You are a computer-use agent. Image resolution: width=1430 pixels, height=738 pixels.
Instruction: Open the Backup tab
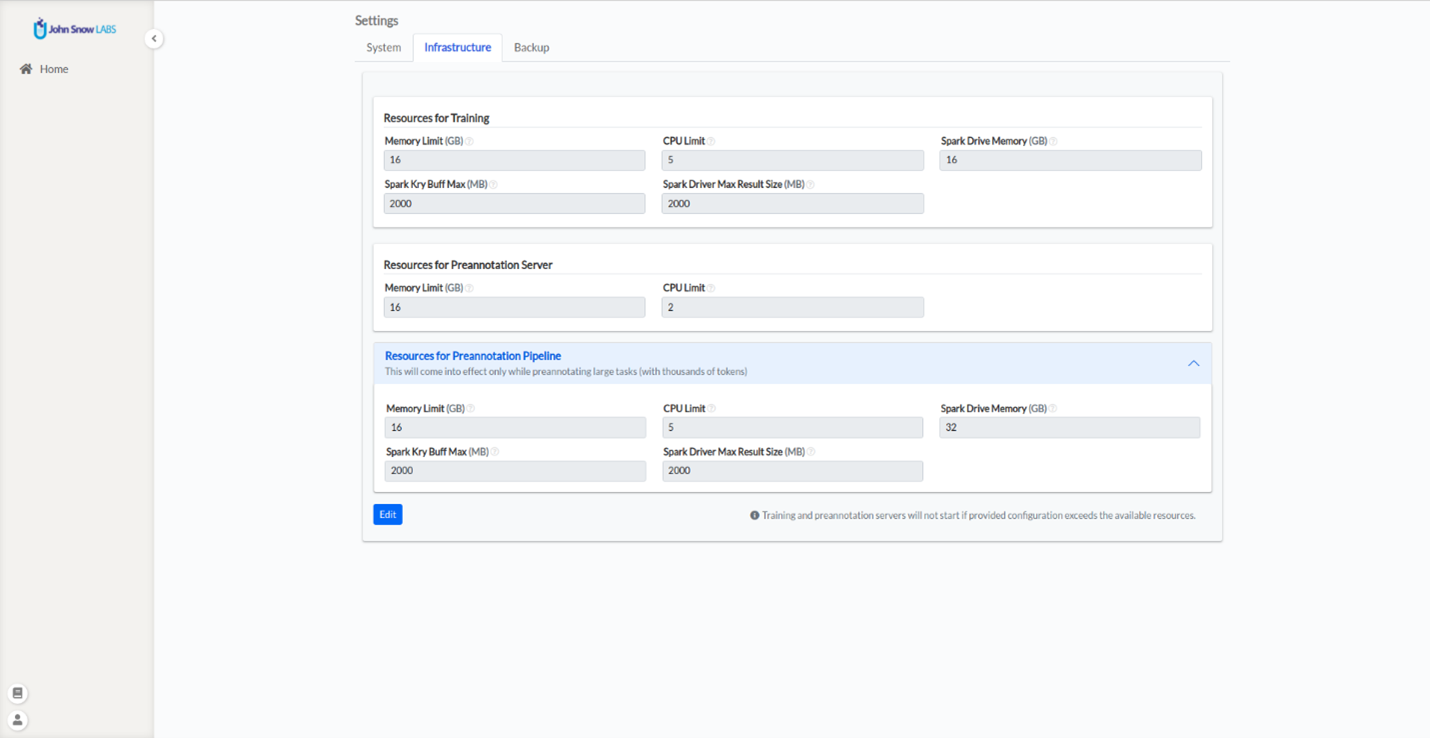click(531, 48)
